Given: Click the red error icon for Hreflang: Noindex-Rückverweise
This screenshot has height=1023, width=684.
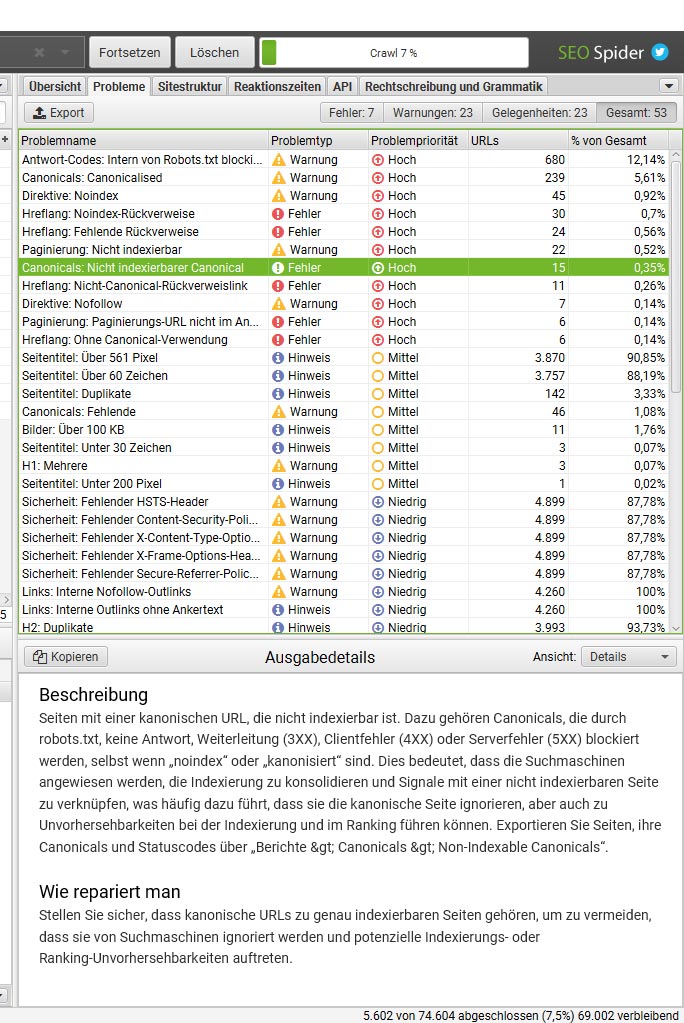Looking at the screenshot, I should (278, 214).
